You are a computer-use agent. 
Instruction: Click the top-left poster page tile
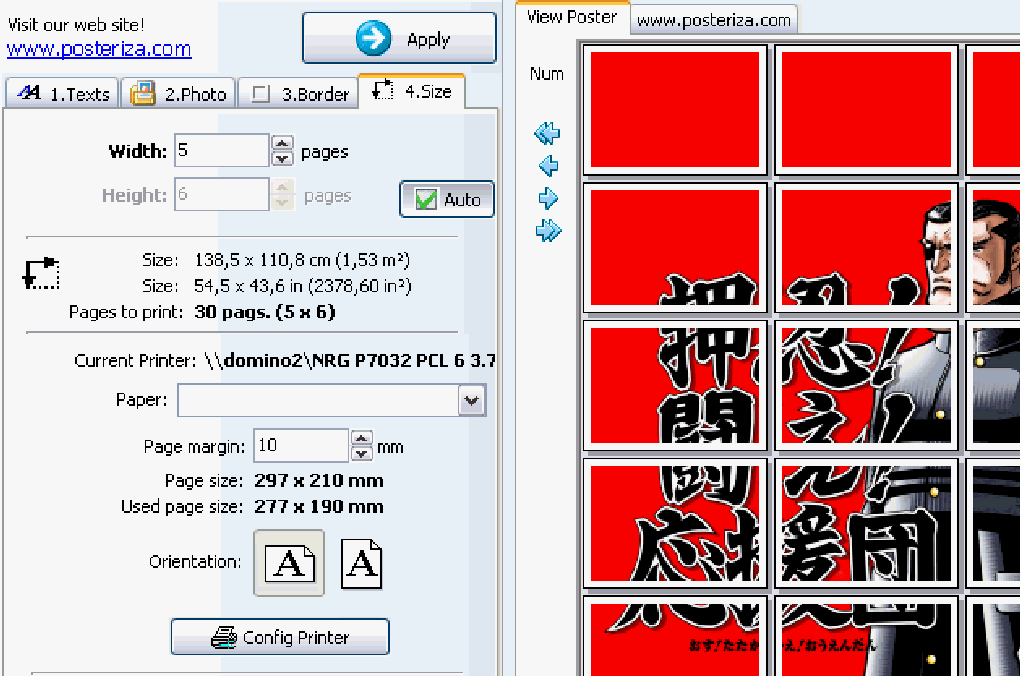(x=675, y=110)
